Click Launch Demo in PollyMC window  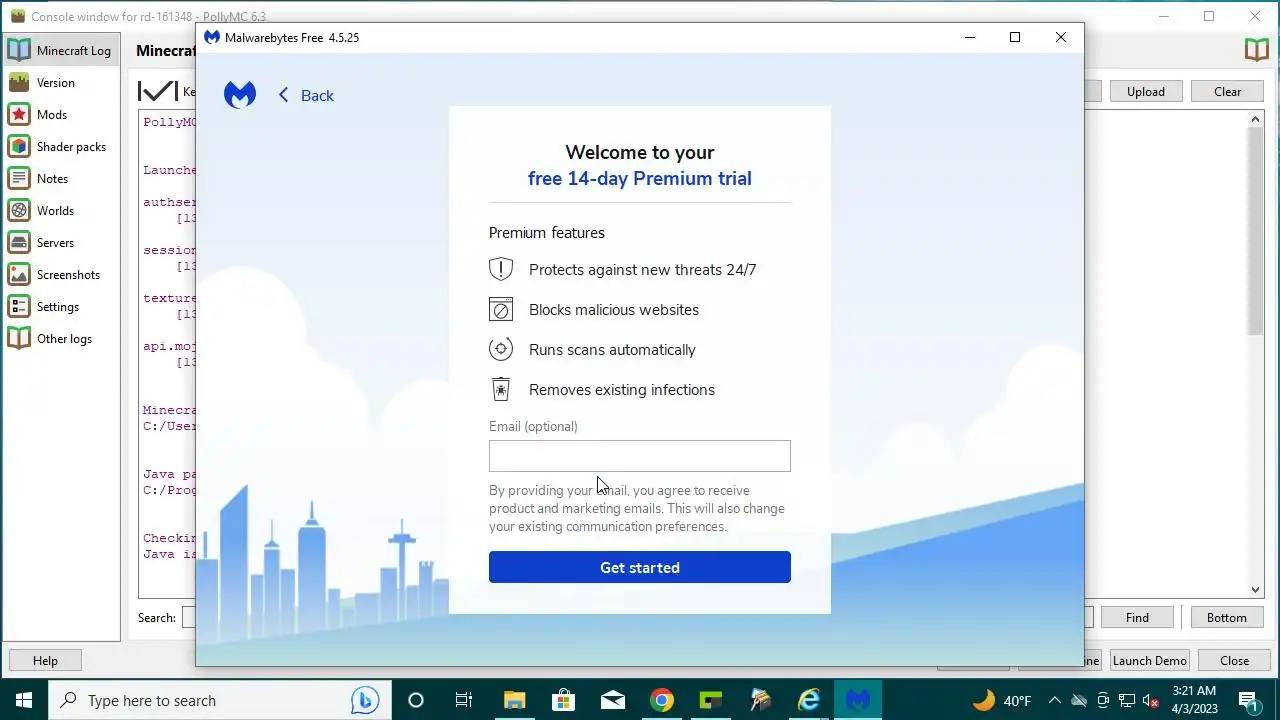(1149, 660)
